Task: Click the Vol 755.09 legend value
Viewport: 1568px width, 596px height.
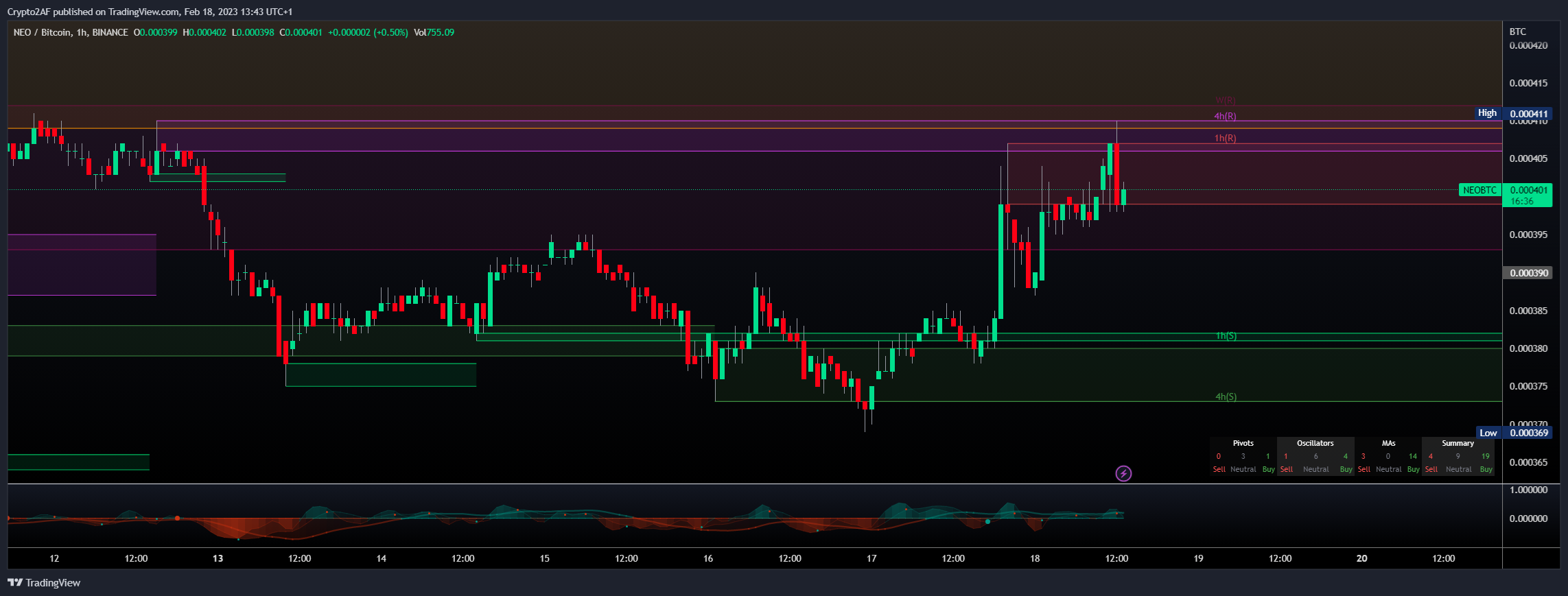Action: point(434,32)
